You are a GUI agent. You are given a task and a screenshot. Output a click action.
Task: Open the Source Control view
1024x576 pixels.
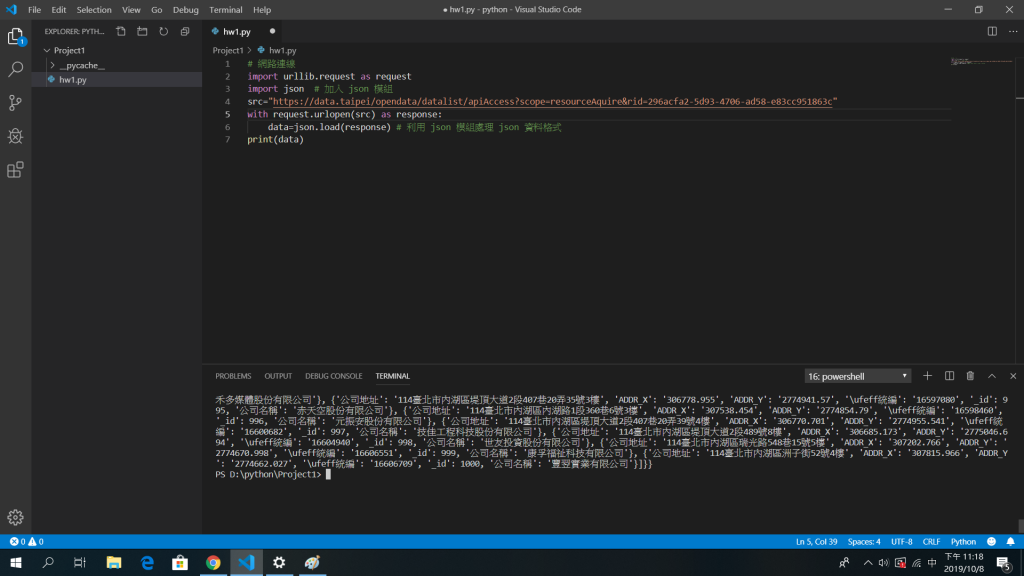16,103
